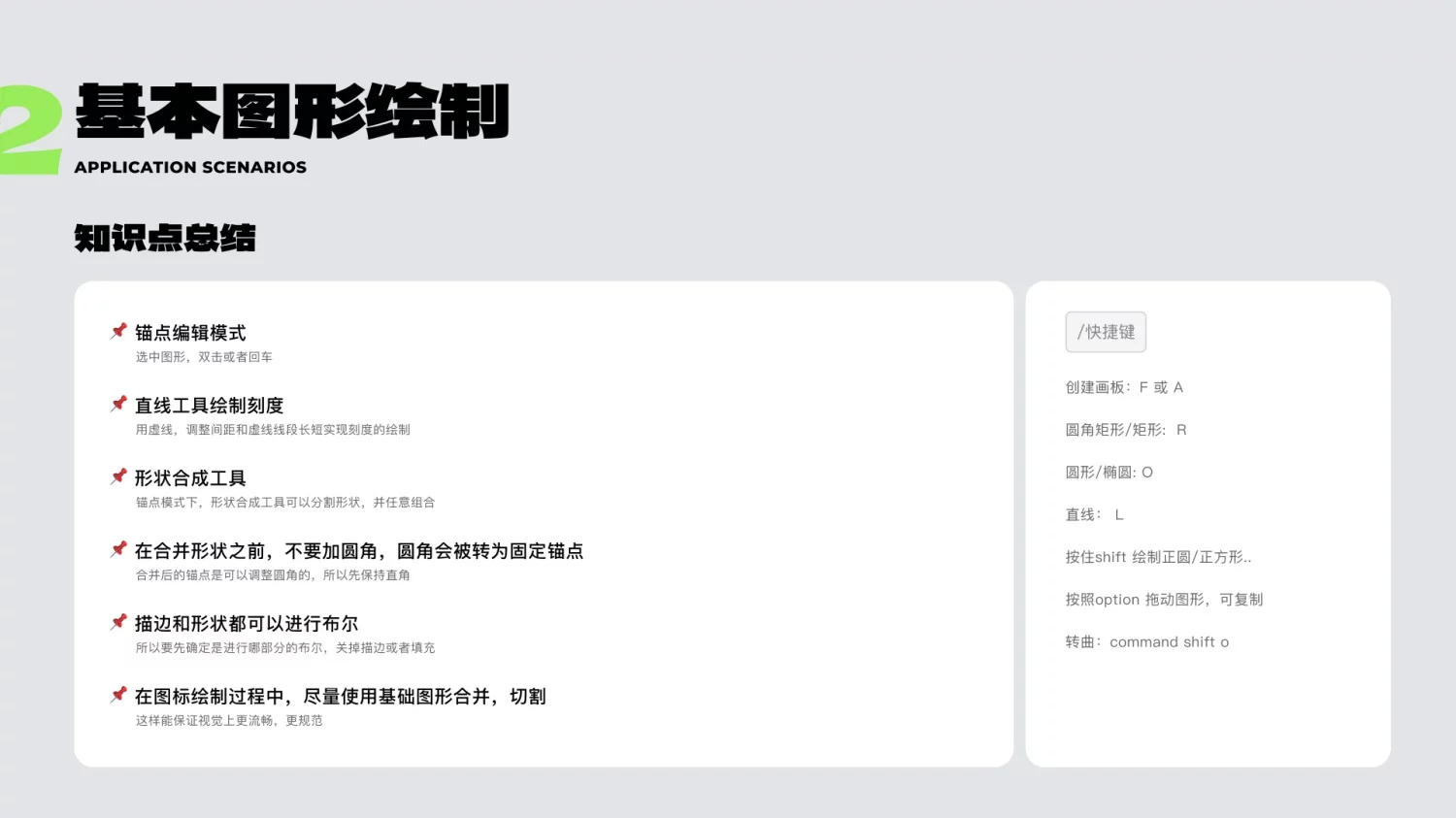Select the knowledge points card on the left
This screenshot has width=1456, height=818.
pyautogui.click(x=544, y=524)
